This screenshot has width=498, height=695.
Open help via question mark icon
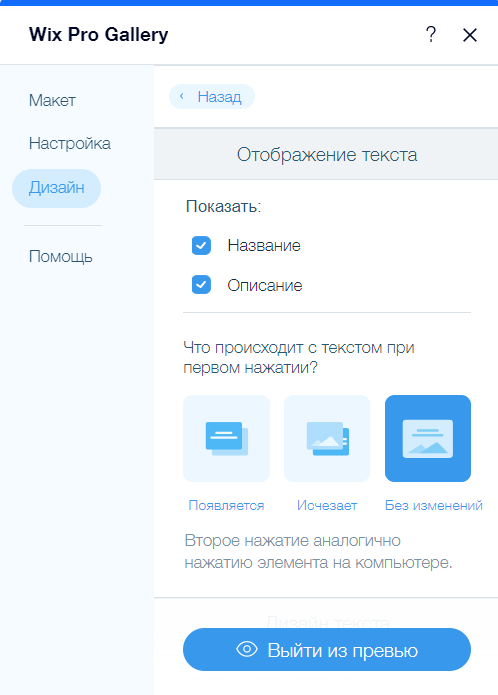pyautogui.click(x=431, y=35)
